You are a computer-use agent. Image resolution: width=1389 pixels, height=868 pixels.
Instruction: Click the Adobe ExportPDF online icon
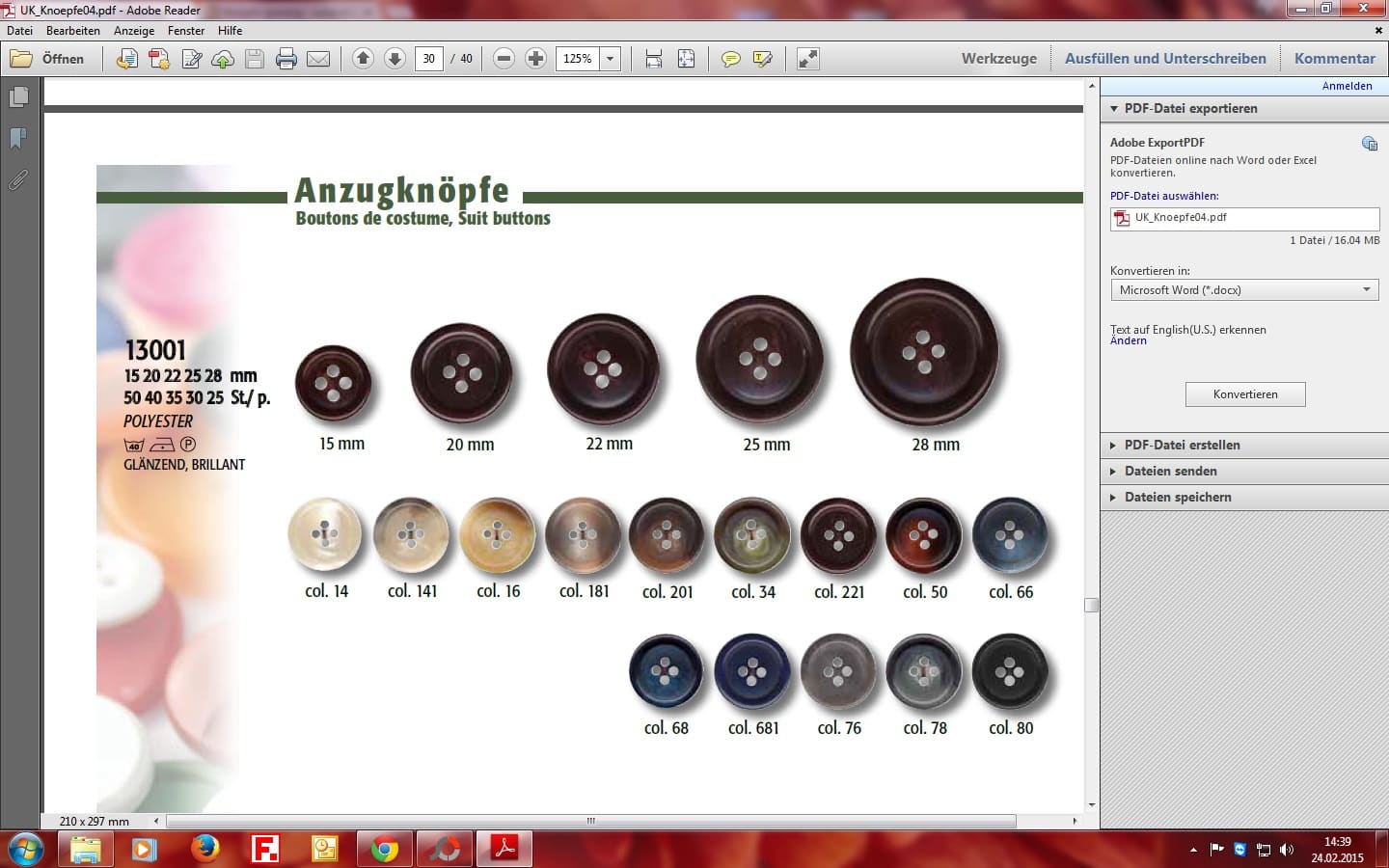pyautogui.click(x=1369, y=144)
